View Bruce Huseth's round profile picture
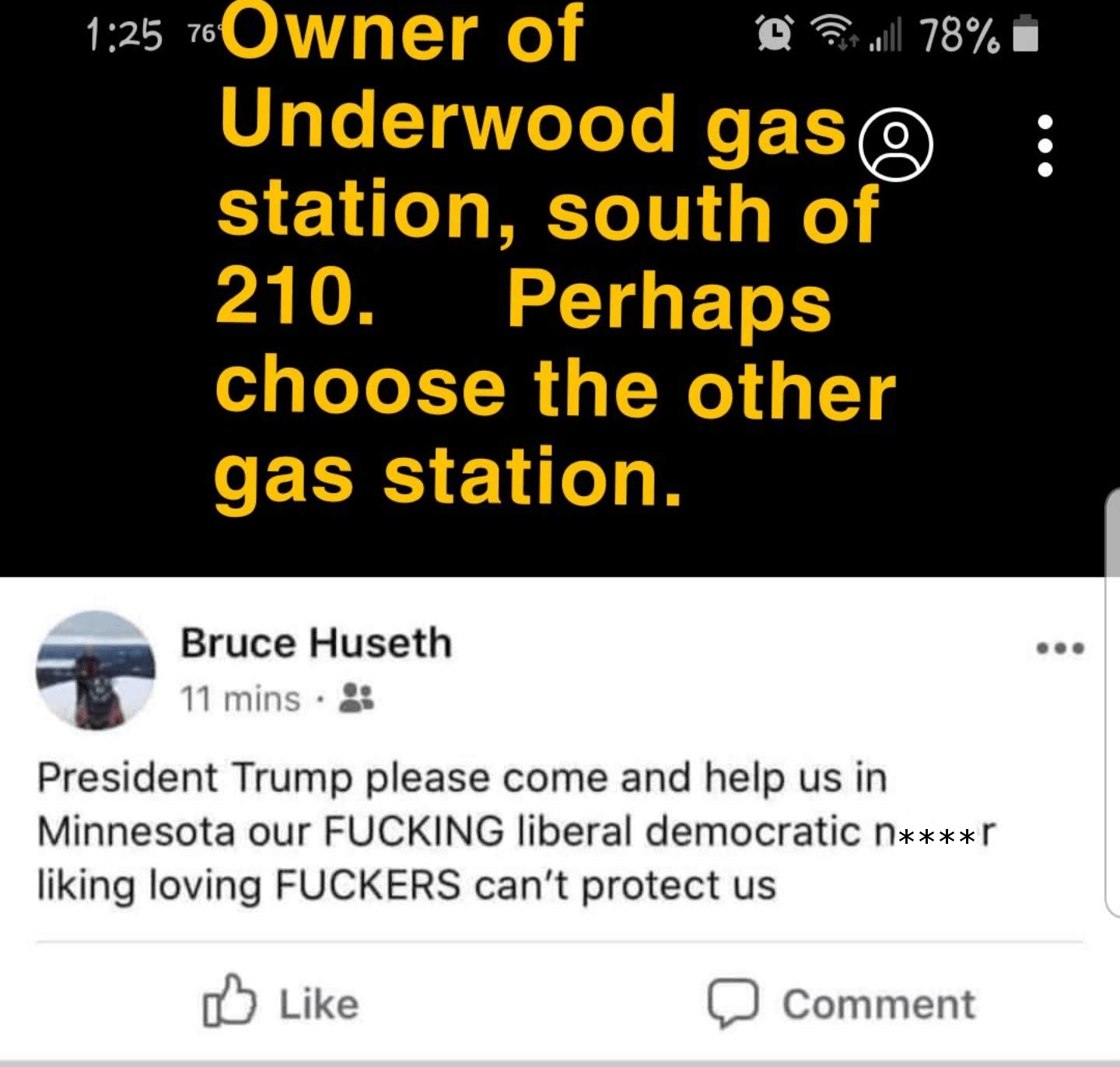1120x1067 pixels. [x=96, y=670]
